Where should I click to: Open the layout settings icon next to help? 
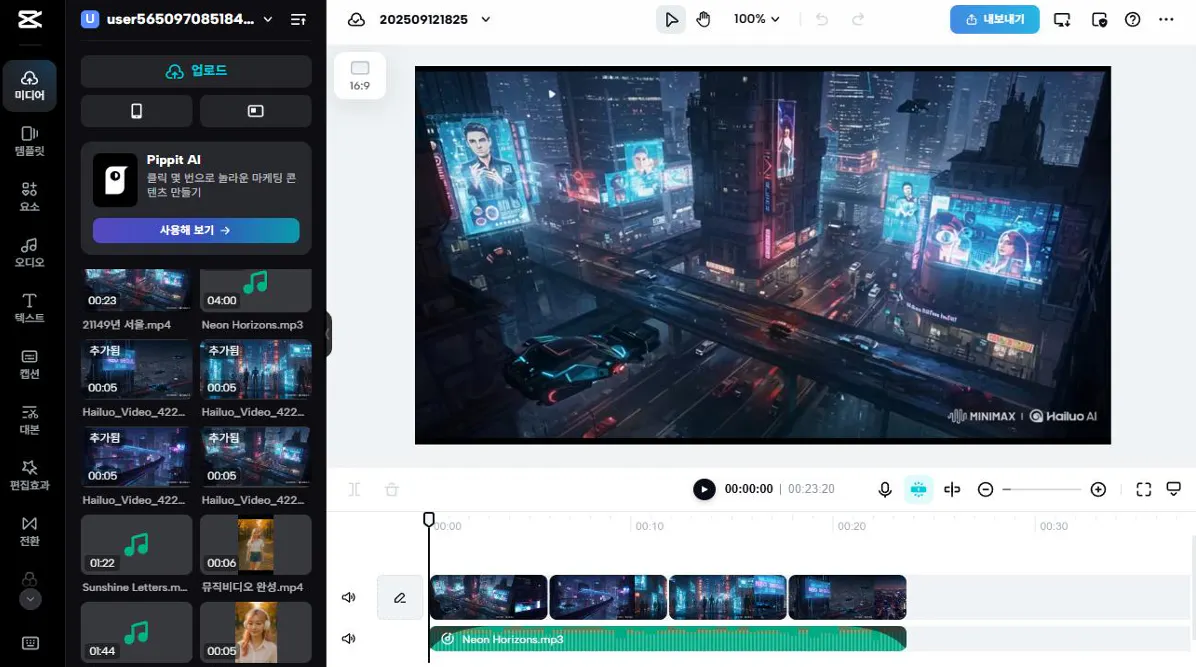click(1099, 20)
